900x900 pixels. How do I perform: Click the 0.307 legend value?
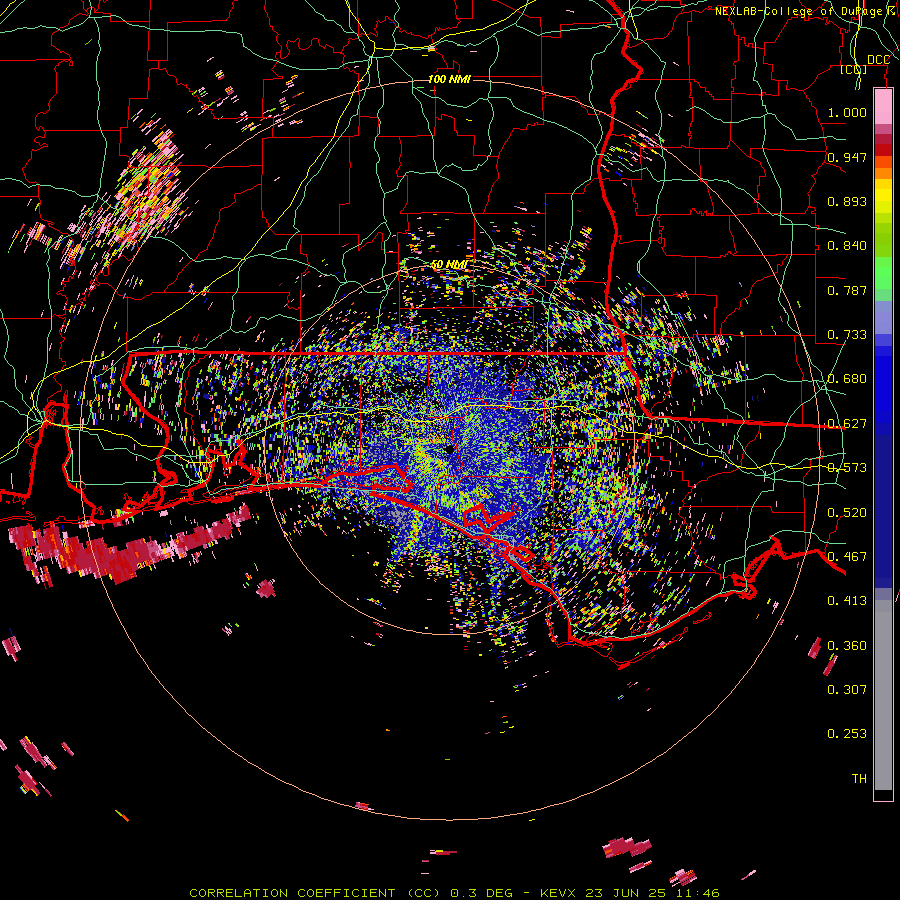[847, 690]
